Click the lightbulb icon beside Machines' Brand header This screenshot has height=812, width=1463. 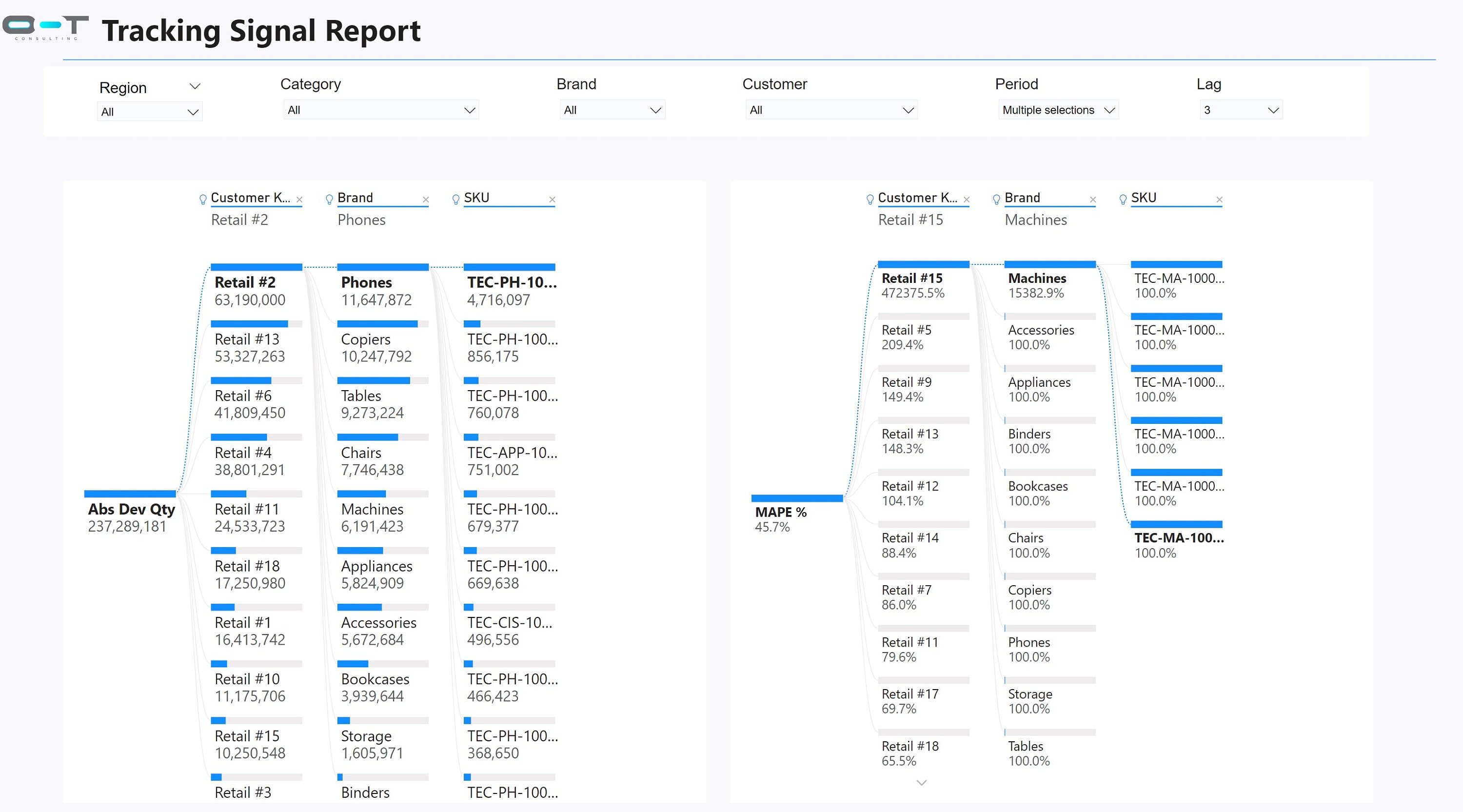(x=996, y=199)
